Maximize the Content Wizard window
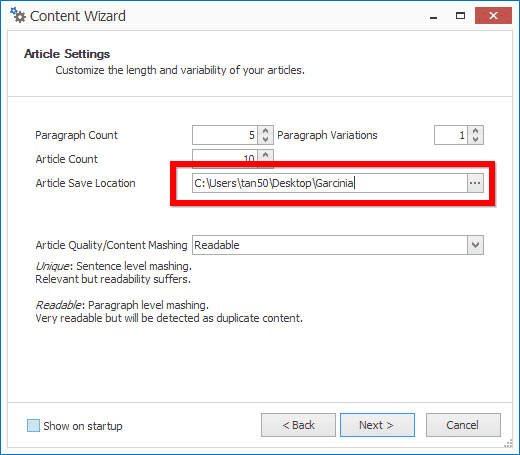This screenshot has width=520, height=455. coord(460,16)
